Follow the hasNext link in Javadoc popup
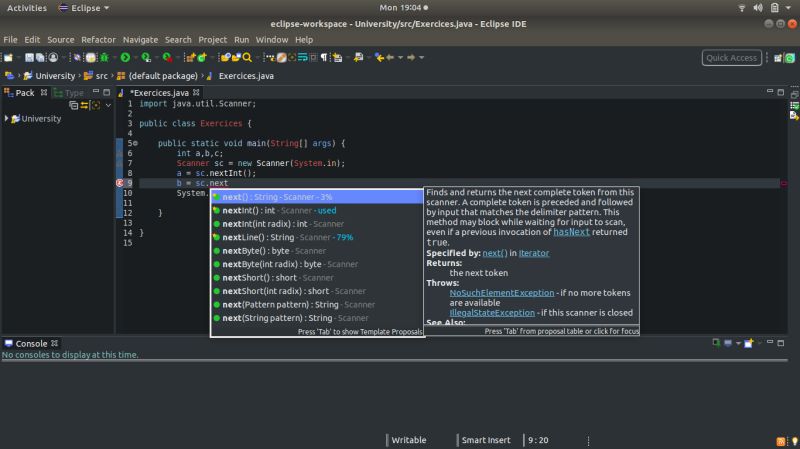The width and height of the screenshot is (800, 449). coord(571,232)
